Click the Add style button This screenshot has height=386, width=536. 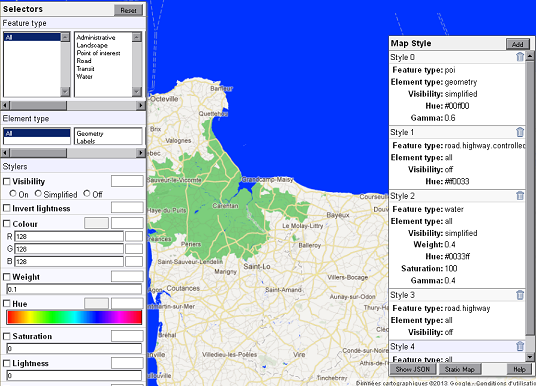pos(518,44)
